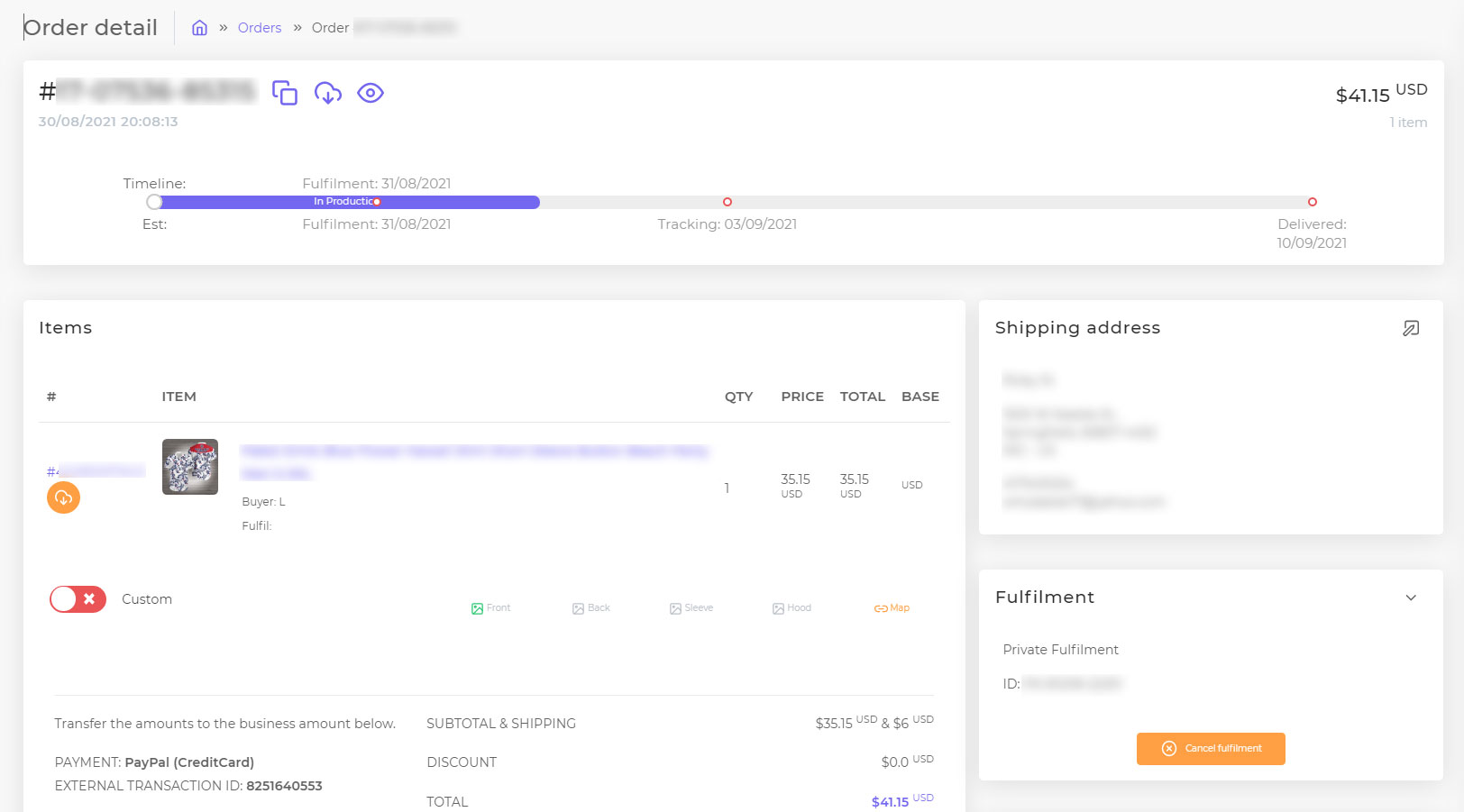
Task: Click the Private Fulfilment label
Action: [x=1060, y=650]
